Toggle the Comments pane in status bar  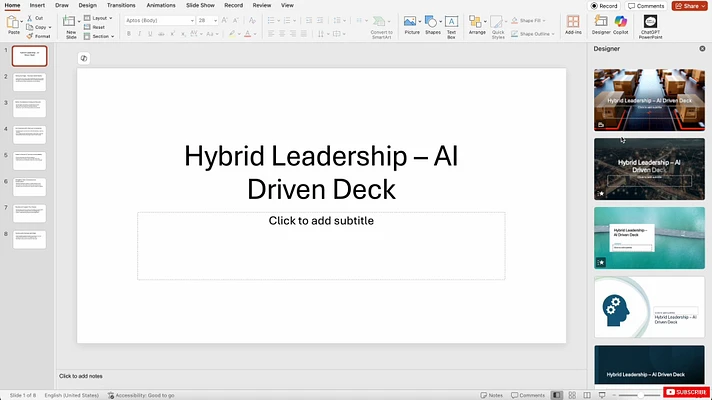click(528, 395)
